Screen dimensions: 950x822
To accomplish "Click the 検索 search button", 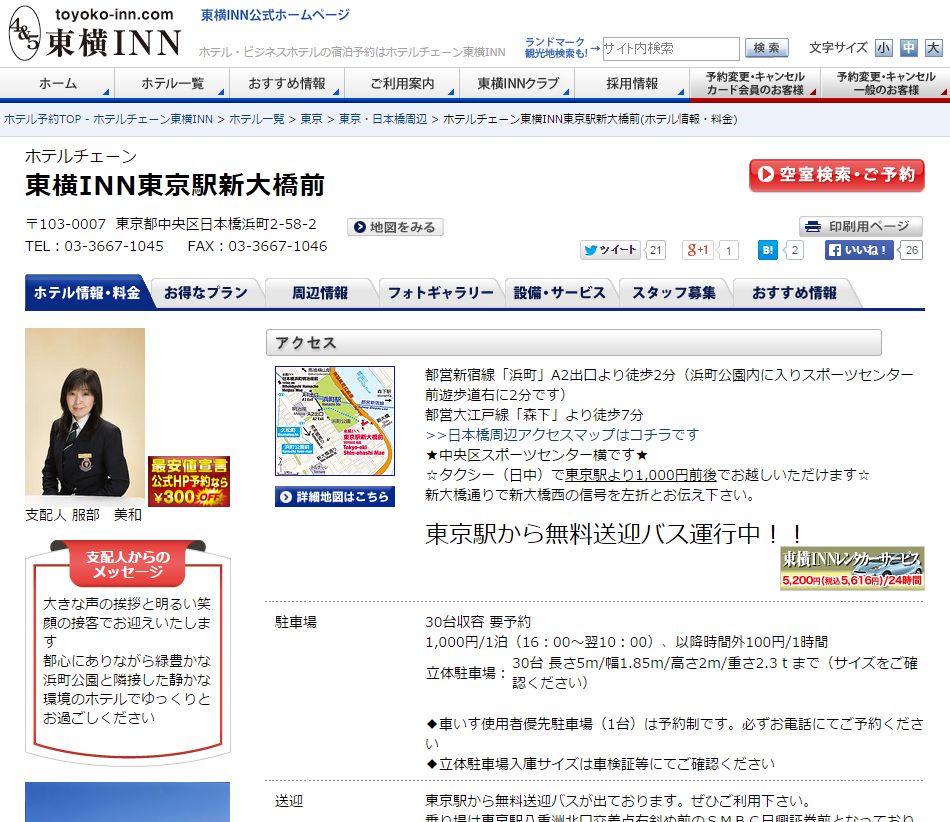I will (x=766, y=48).
